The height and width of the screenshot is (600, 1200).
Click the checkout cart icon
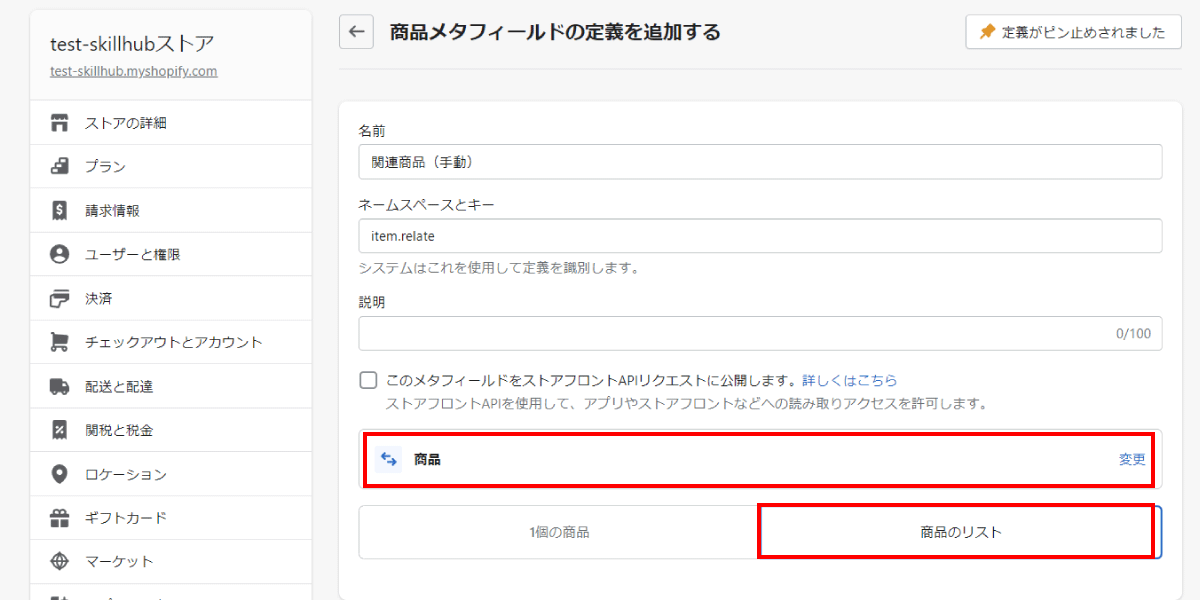pos(59,342)
